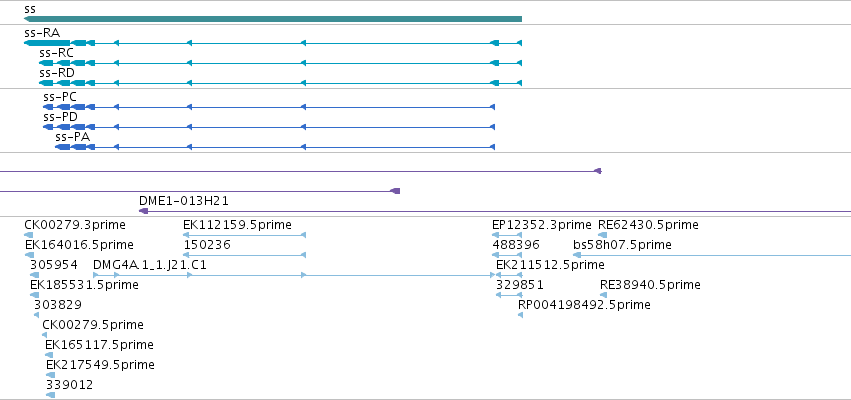The image size is (851, 400).
Task: Click the 339012 feature label
Action: coord(69,385)
